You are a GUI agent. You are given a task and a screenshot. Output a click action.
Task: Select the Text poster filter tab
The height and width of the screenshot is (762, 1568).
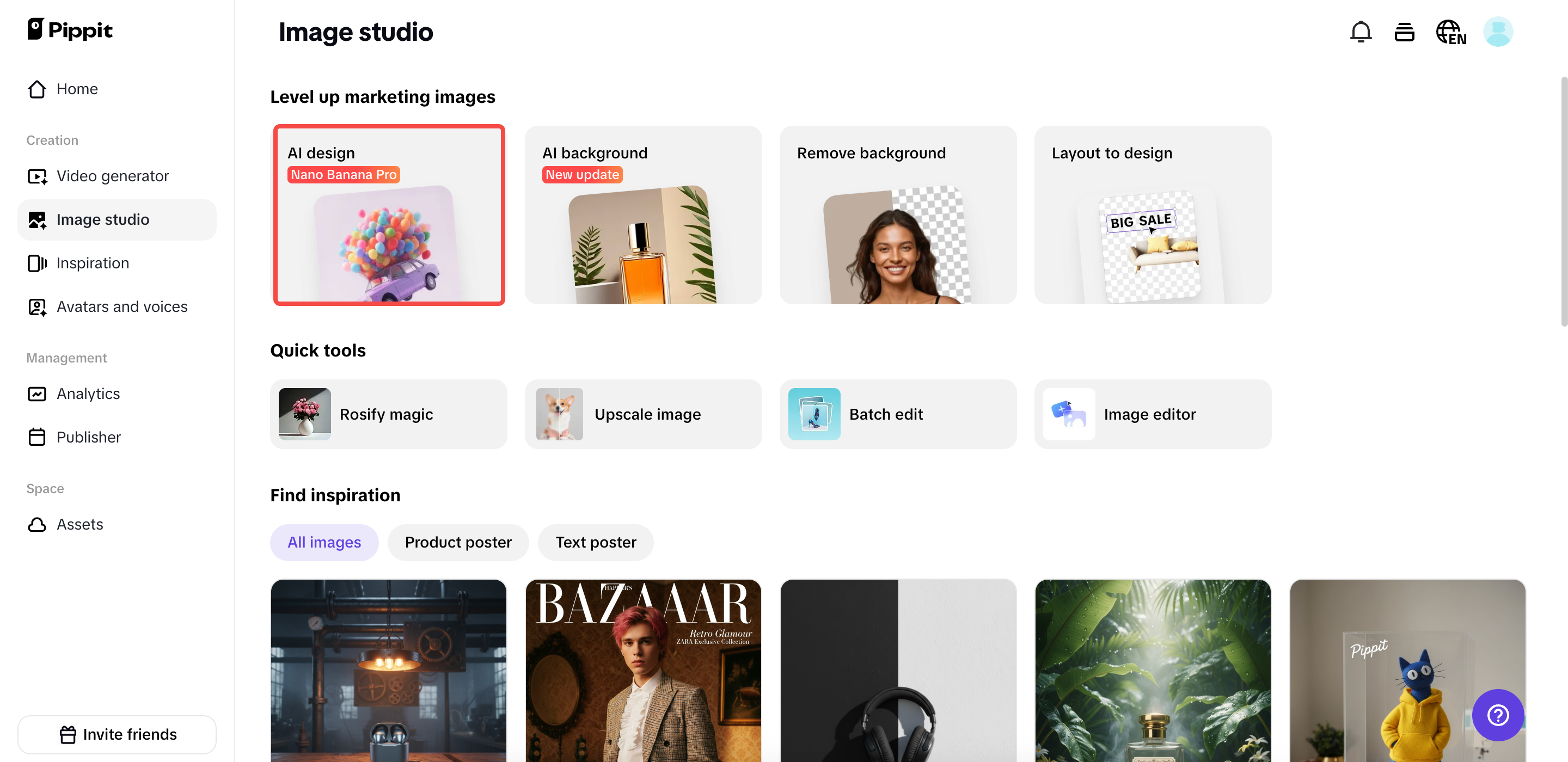click(595, 542)
